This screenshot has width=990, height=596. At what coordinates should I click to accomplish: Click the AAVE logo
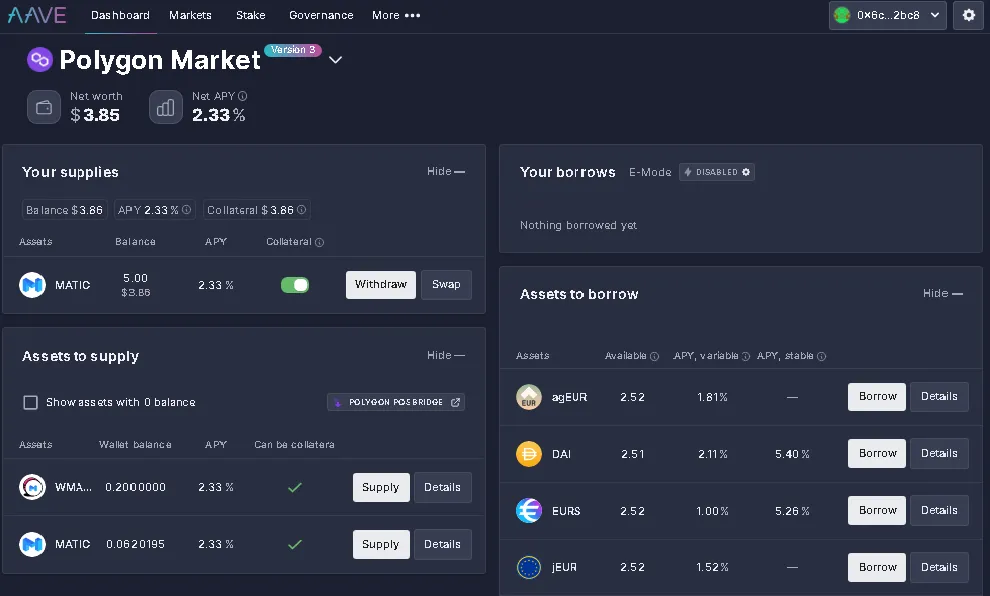37,15
